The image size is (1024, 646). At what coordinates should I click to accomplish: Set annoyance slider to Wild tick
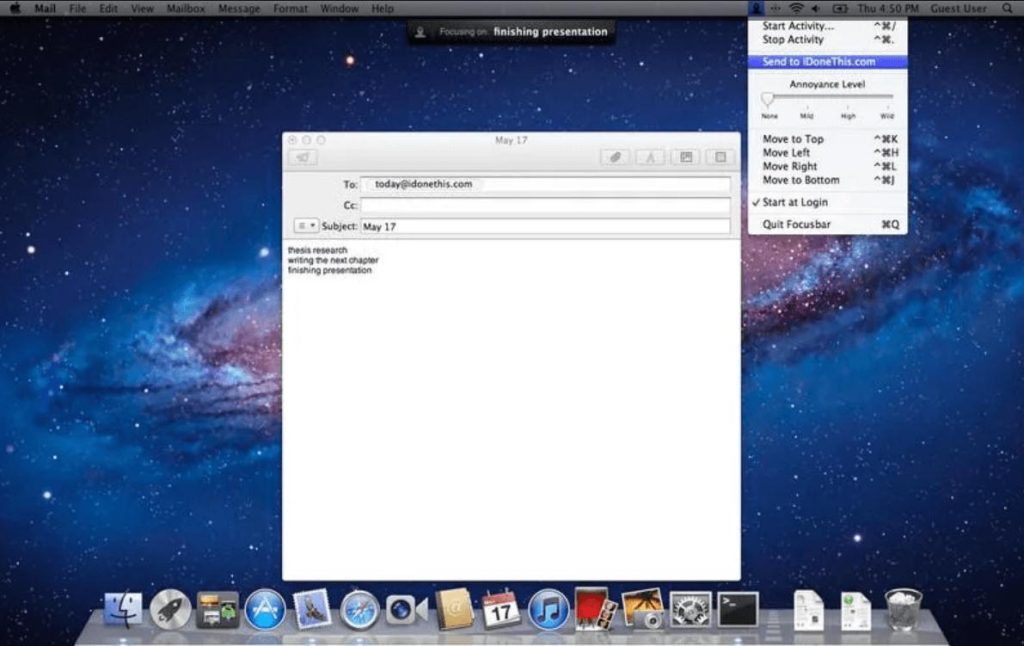(x=887, y=106)
